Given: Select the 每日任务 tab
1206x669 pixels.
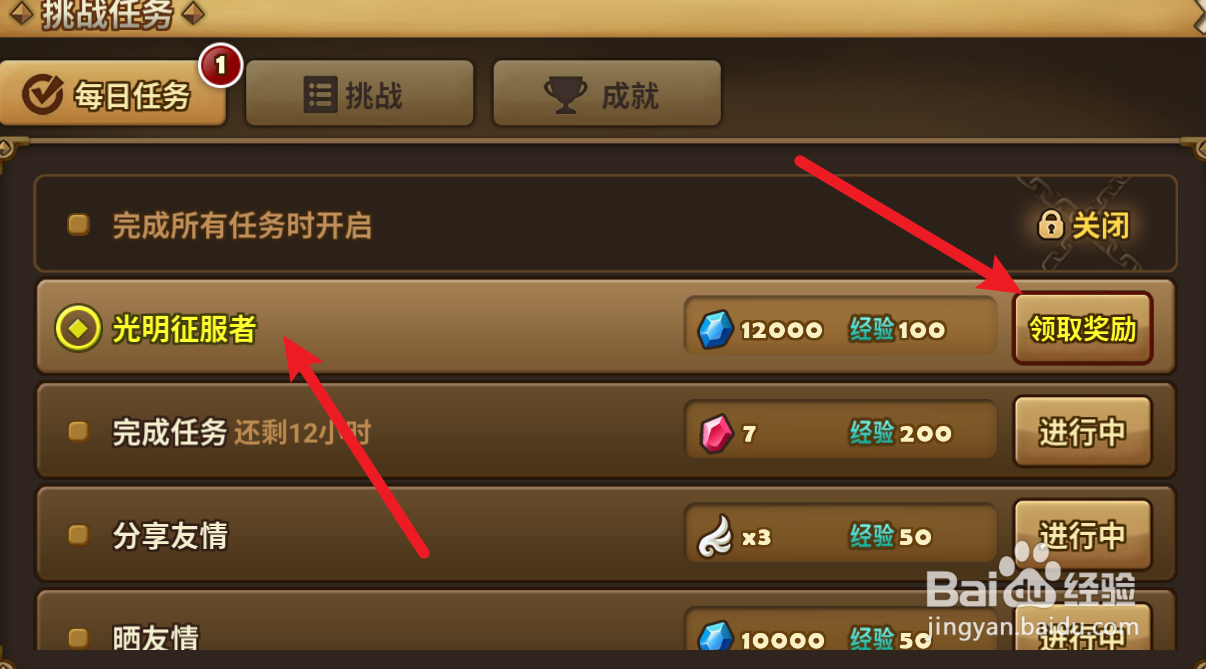Looking at the screenshot, I should coord(113,94).
